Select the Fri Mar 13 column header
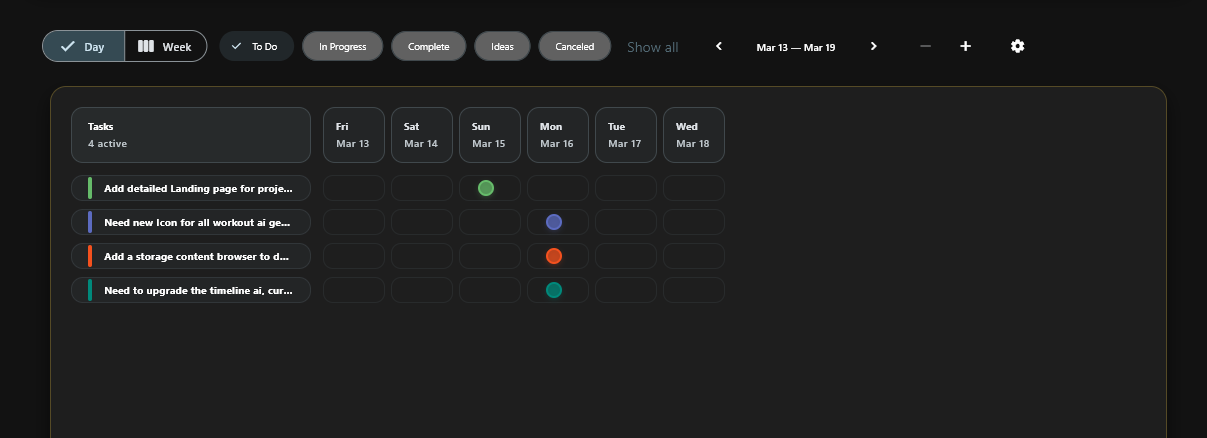 pyautogui.click(x=354, y=135)
